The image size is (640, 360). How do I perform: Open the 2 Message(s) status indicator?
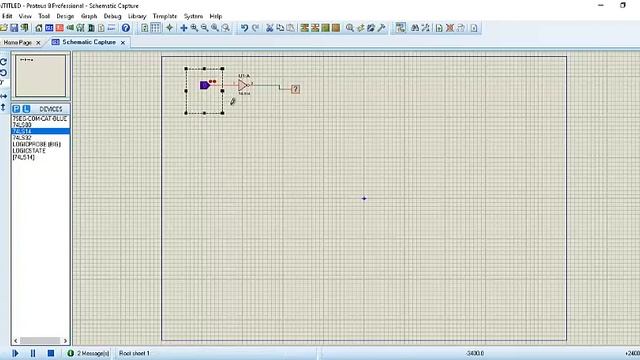[88, 353]
